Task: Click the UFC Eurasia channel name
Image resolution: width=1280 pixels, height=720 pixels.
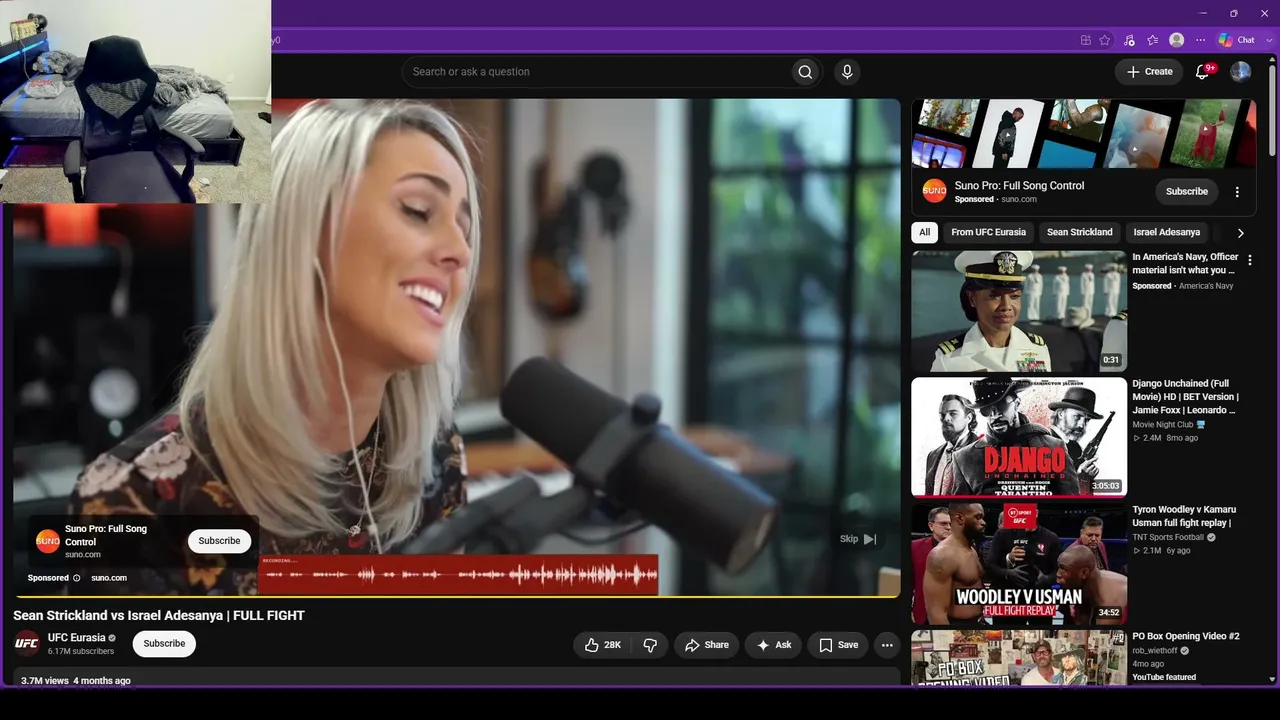Action: [76, 638]
